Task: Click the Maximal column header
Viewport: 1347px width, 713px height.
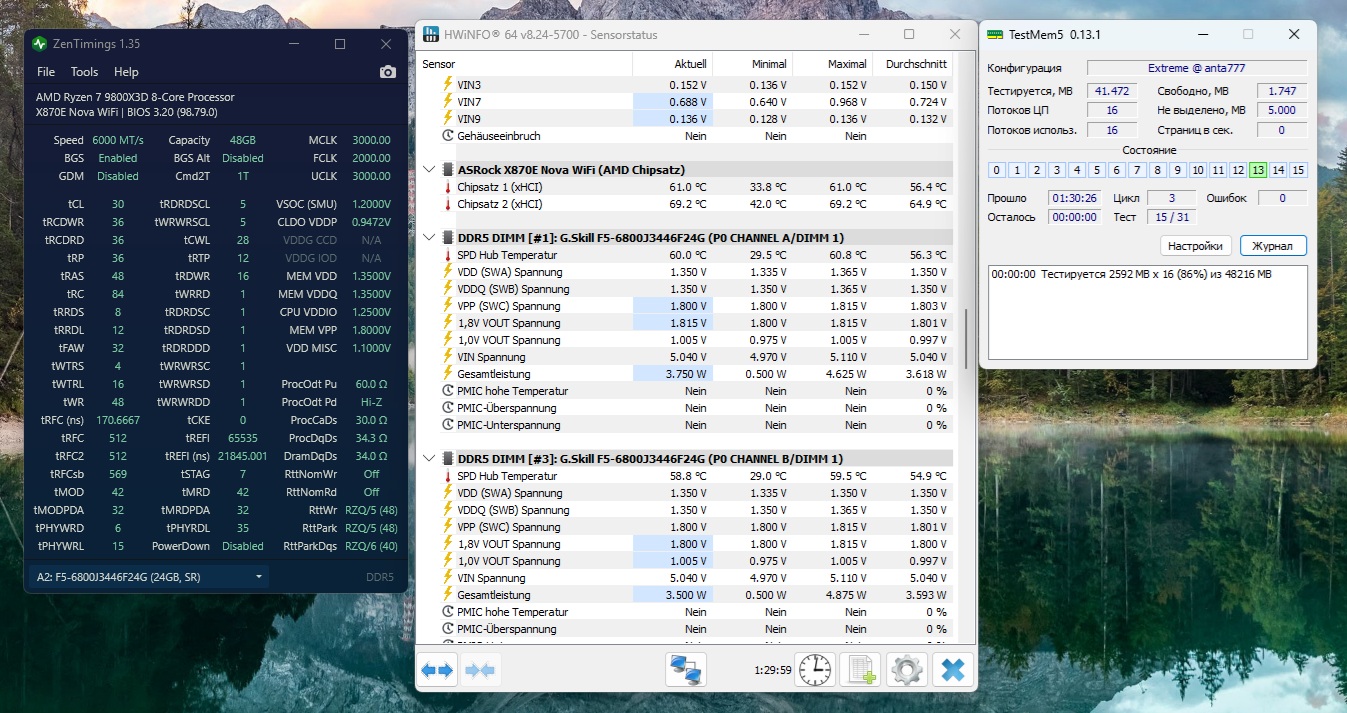Action: 833,64
